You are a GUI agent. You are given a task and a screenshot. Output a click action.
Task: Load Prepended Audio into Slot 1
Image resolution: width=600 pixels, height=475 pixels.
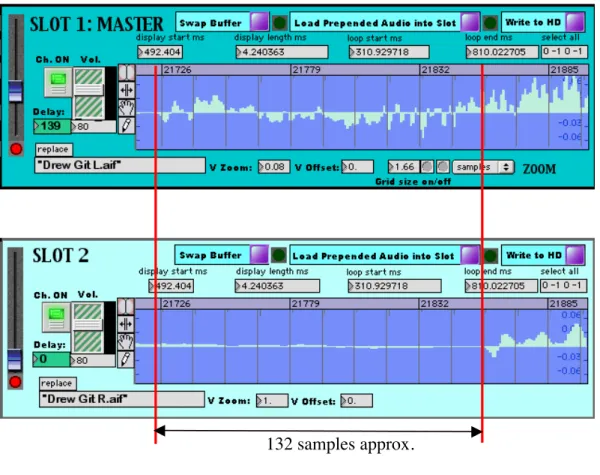470,22
